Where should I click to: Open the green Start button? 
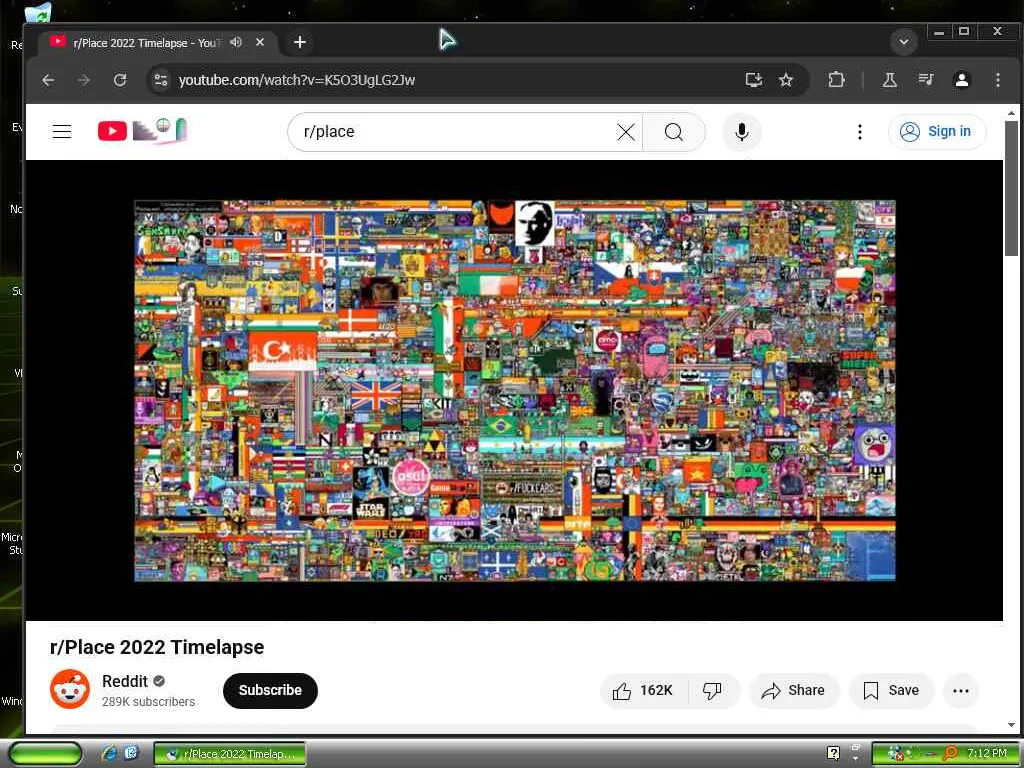[45, 754]
